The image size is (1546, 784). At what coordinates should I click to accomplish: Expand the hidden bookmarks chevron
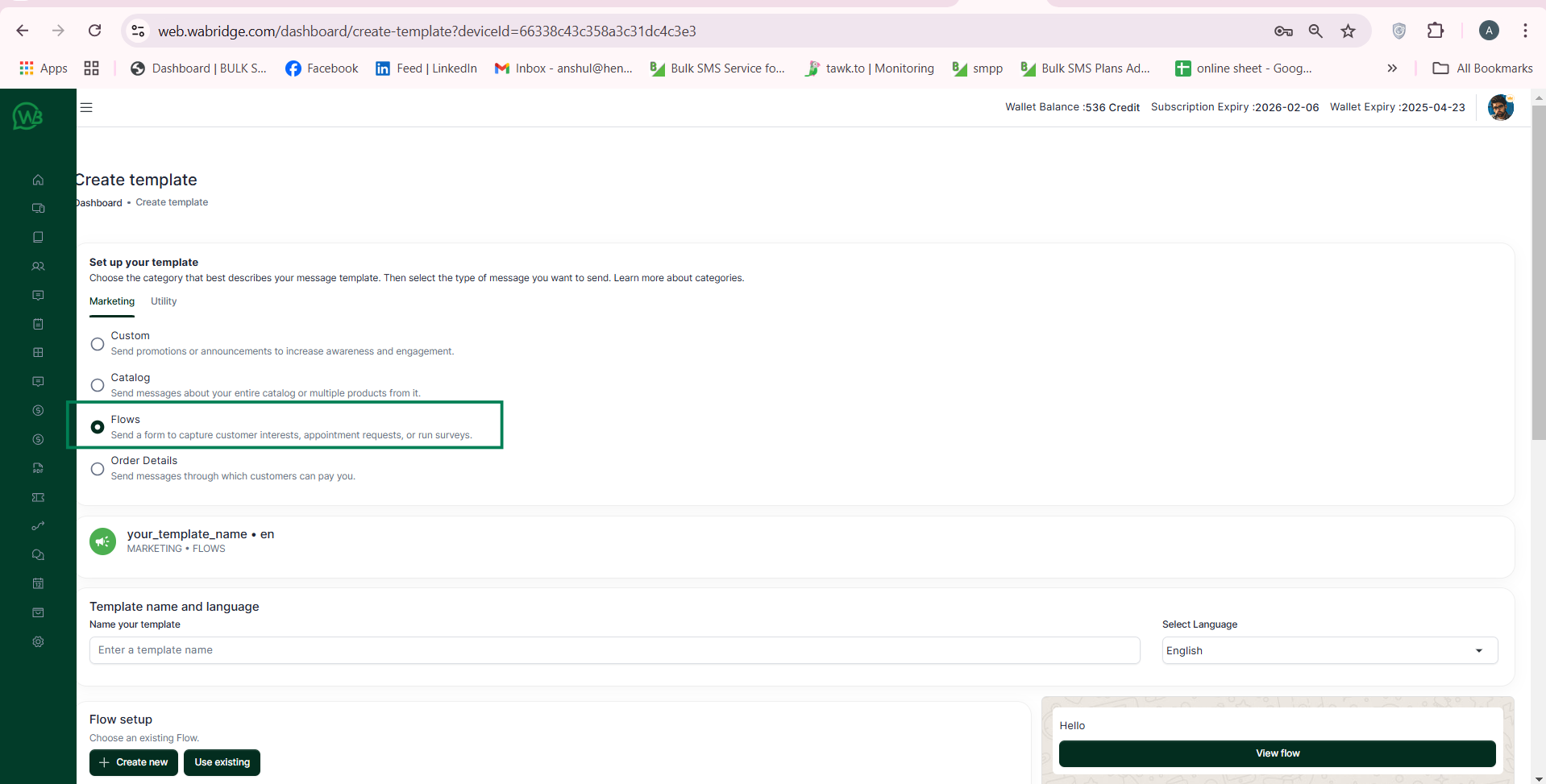click(1392, 68)
